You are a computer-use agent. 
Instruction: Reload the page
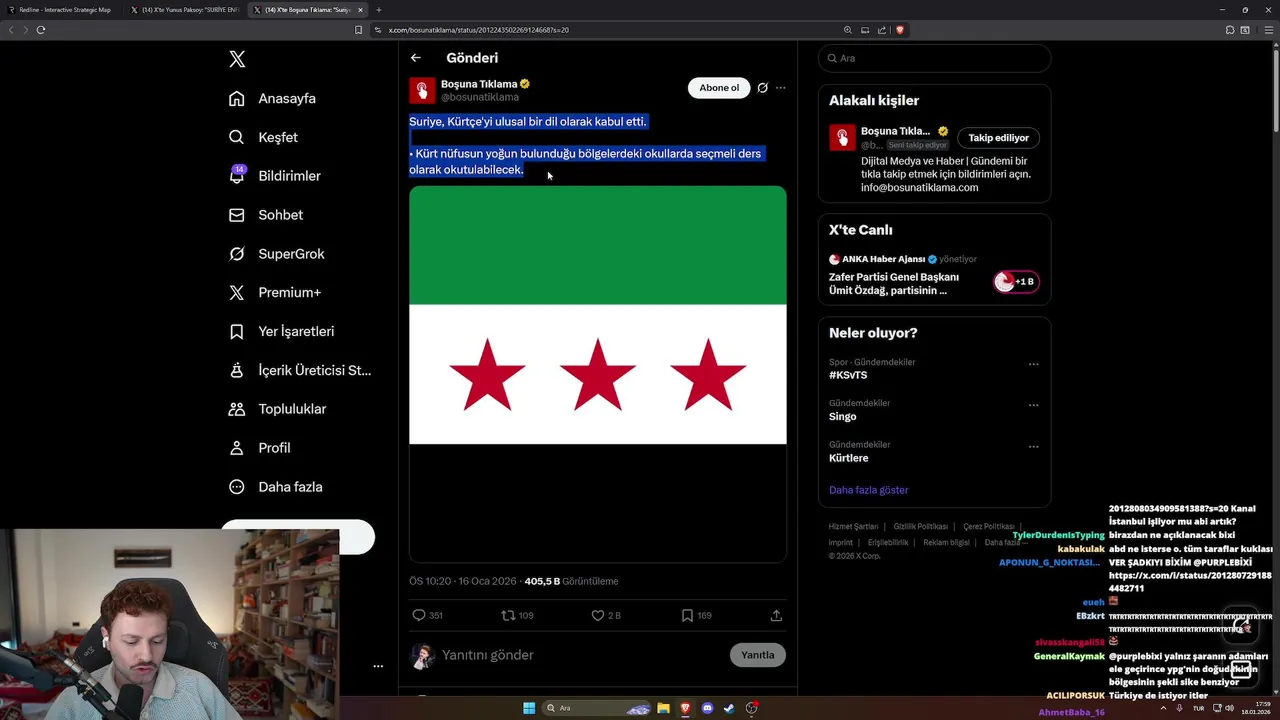pos(41,30)
